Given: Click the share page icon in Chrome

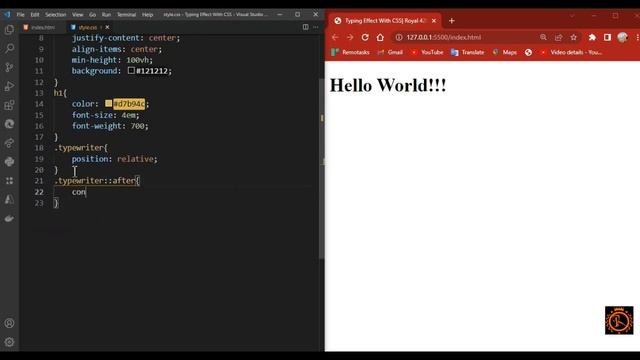Looking at the screenshot, I should click(x=558, y=37).
